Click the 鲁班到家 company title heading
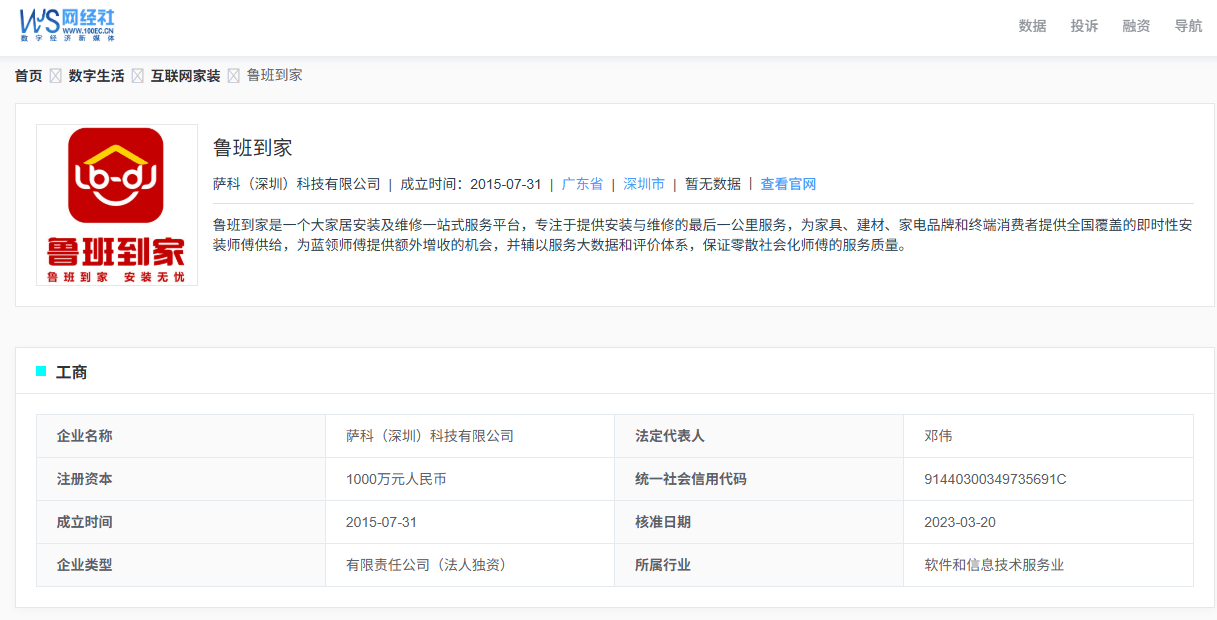1217x620 pixels. coord(253,148)
